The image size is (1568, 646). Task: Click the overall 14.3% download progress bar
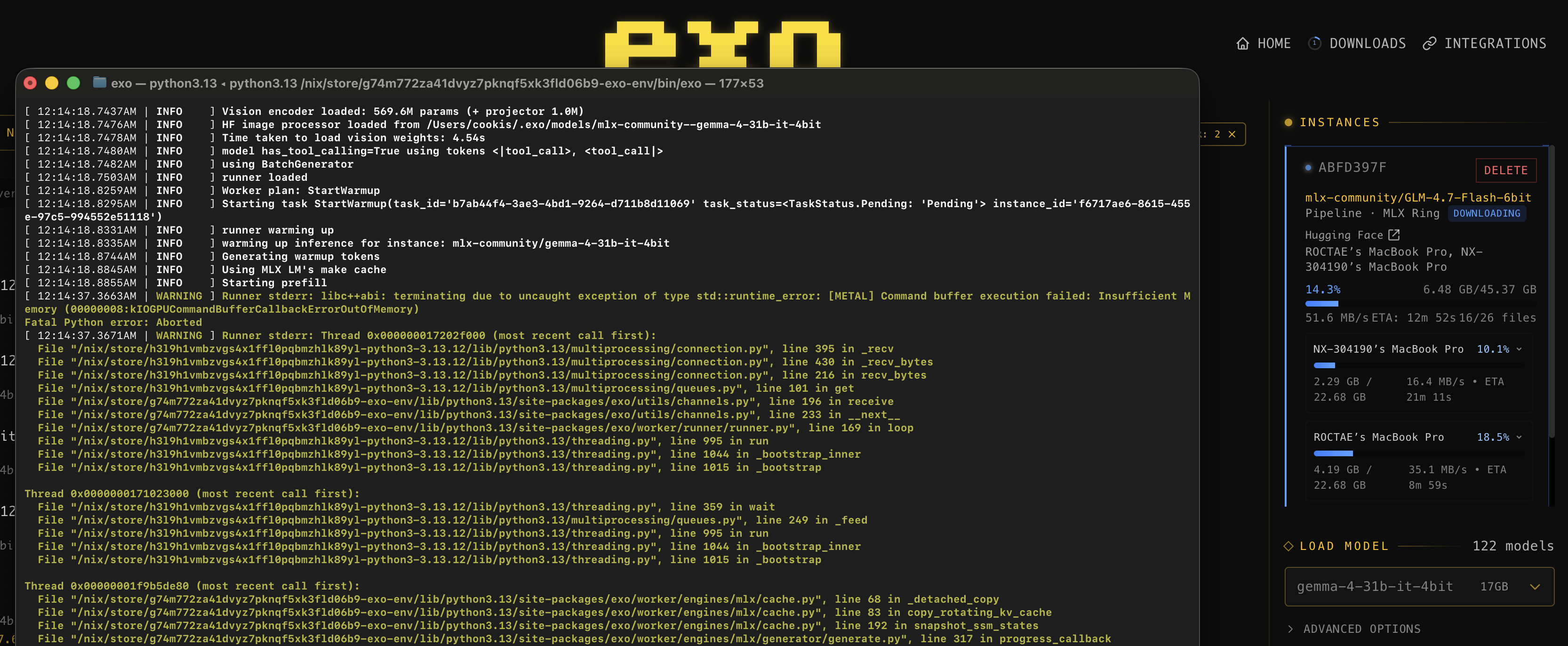pos(1420,303)
